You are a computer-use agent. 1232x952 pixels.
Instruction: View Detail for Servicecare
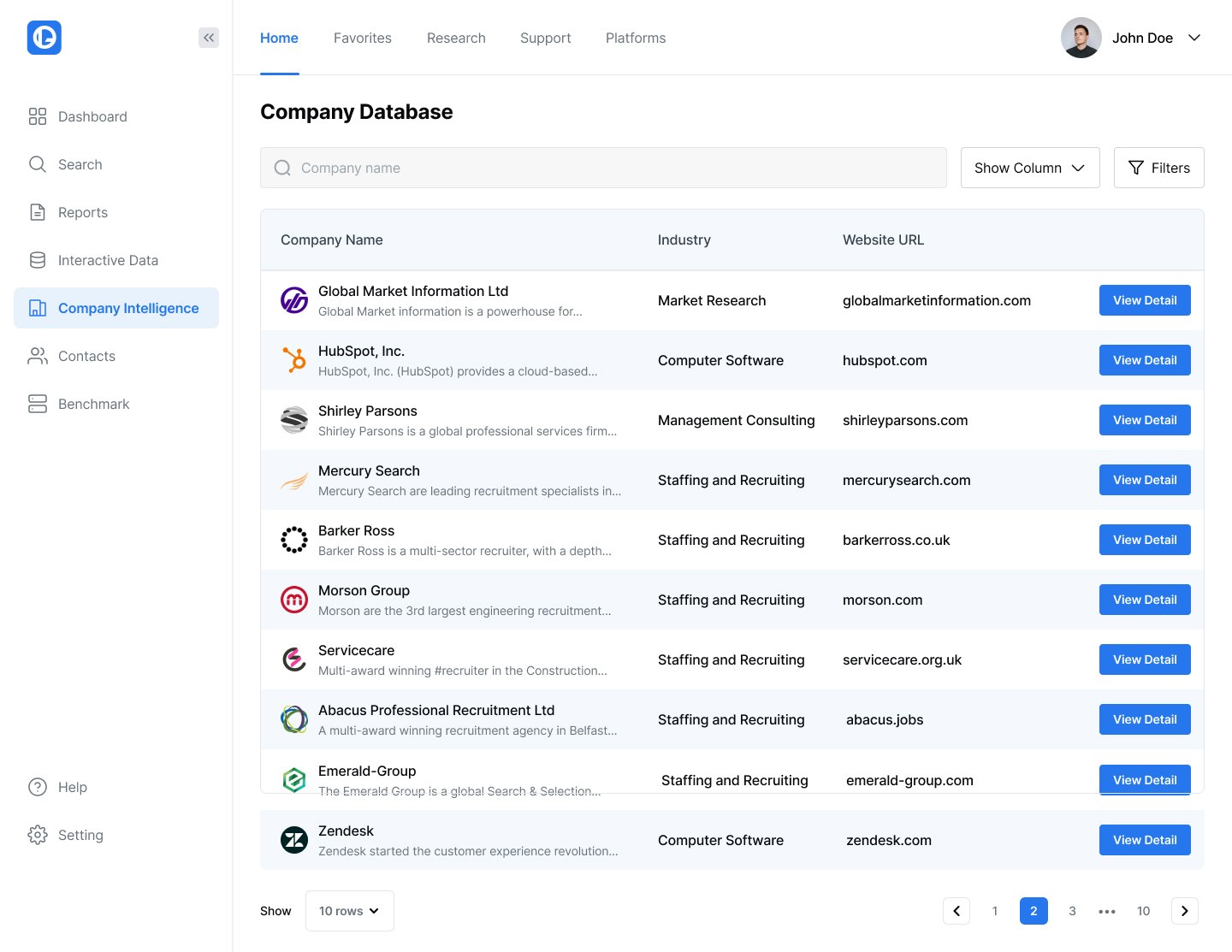tap(1145, 659)
